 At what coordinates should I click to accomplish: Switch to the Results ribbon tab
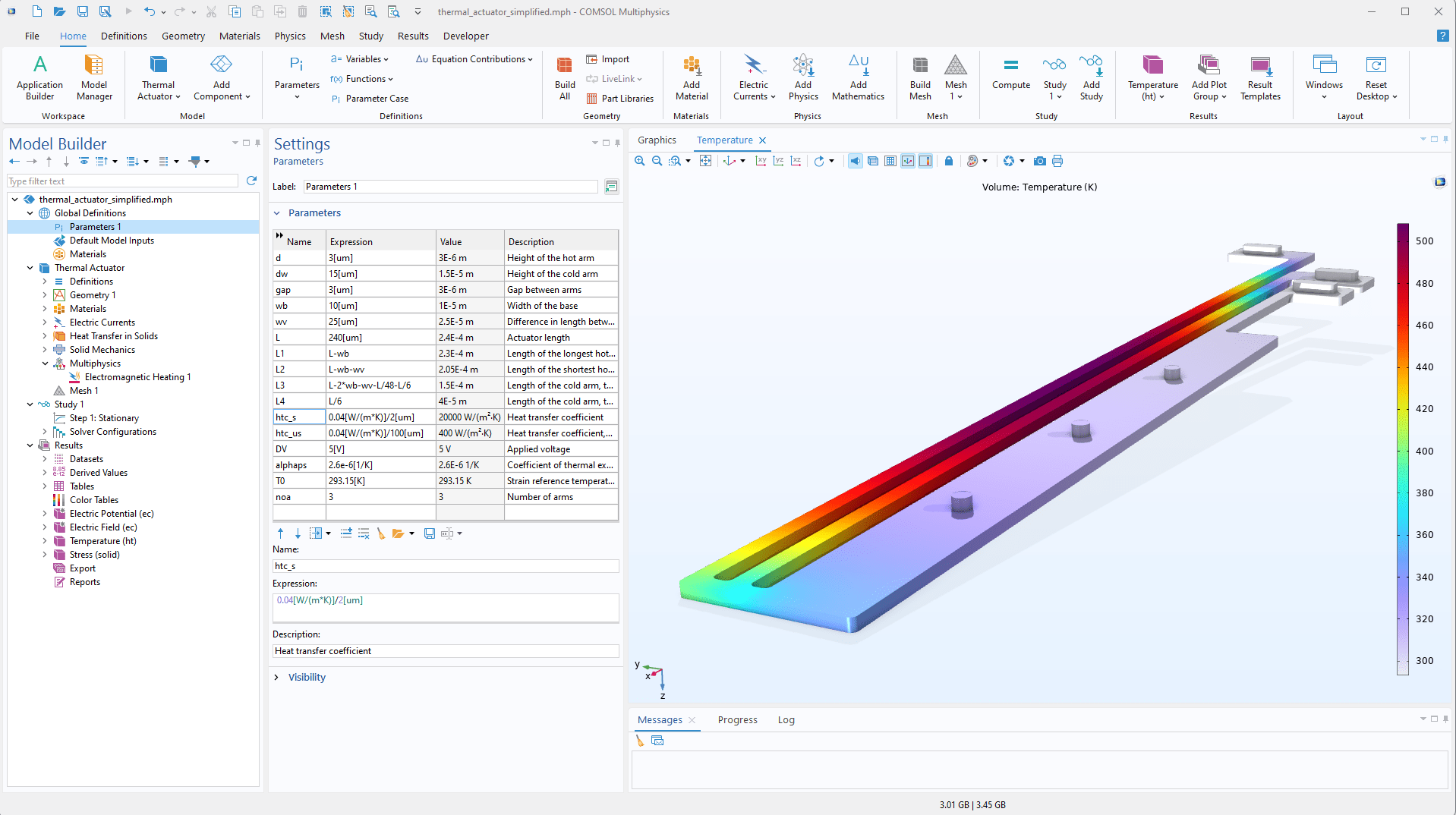click(413, 36)
